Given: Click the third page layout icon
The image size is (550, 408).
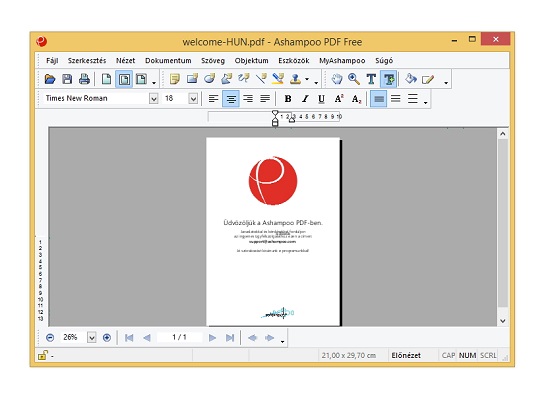Looking at the screenshot, I should (x=141, y=79).
